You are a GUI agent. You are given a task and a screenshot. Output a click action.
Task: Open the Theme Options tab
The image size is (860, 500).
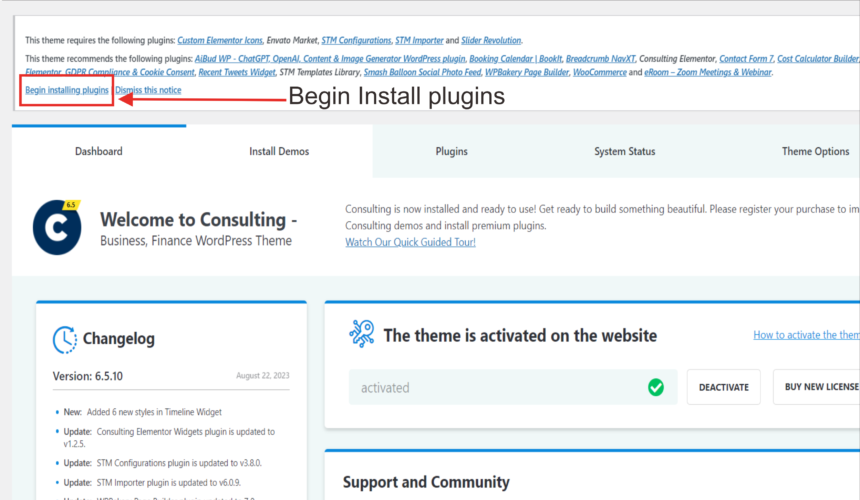(815, 151)
